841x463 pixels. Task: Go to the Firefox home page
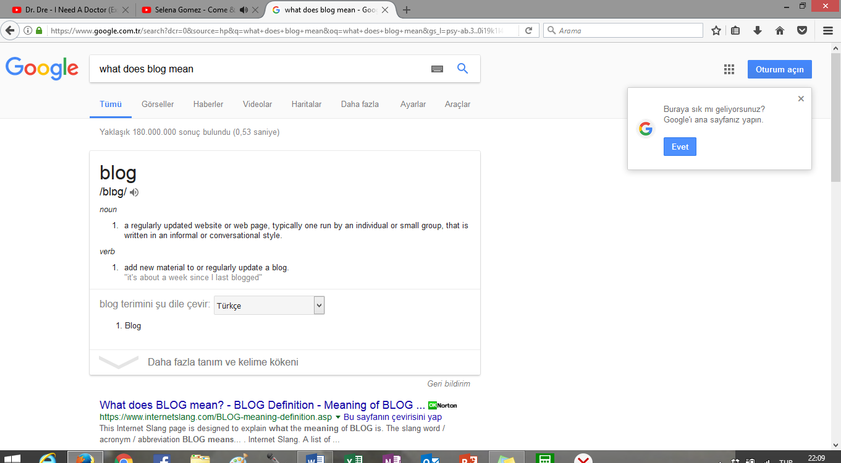pos(780,31)
